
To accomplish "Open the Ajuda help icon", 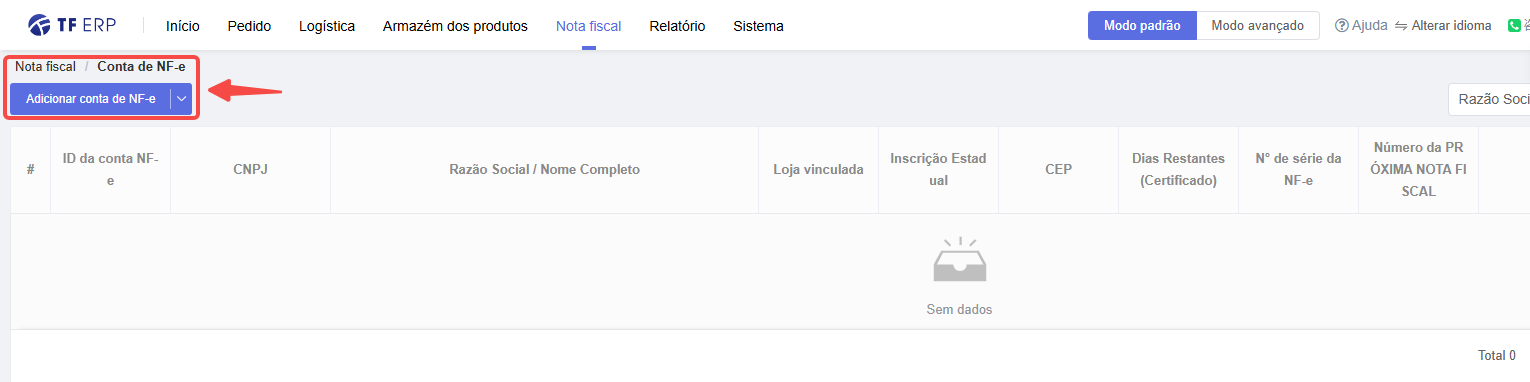I will 1342,26.
